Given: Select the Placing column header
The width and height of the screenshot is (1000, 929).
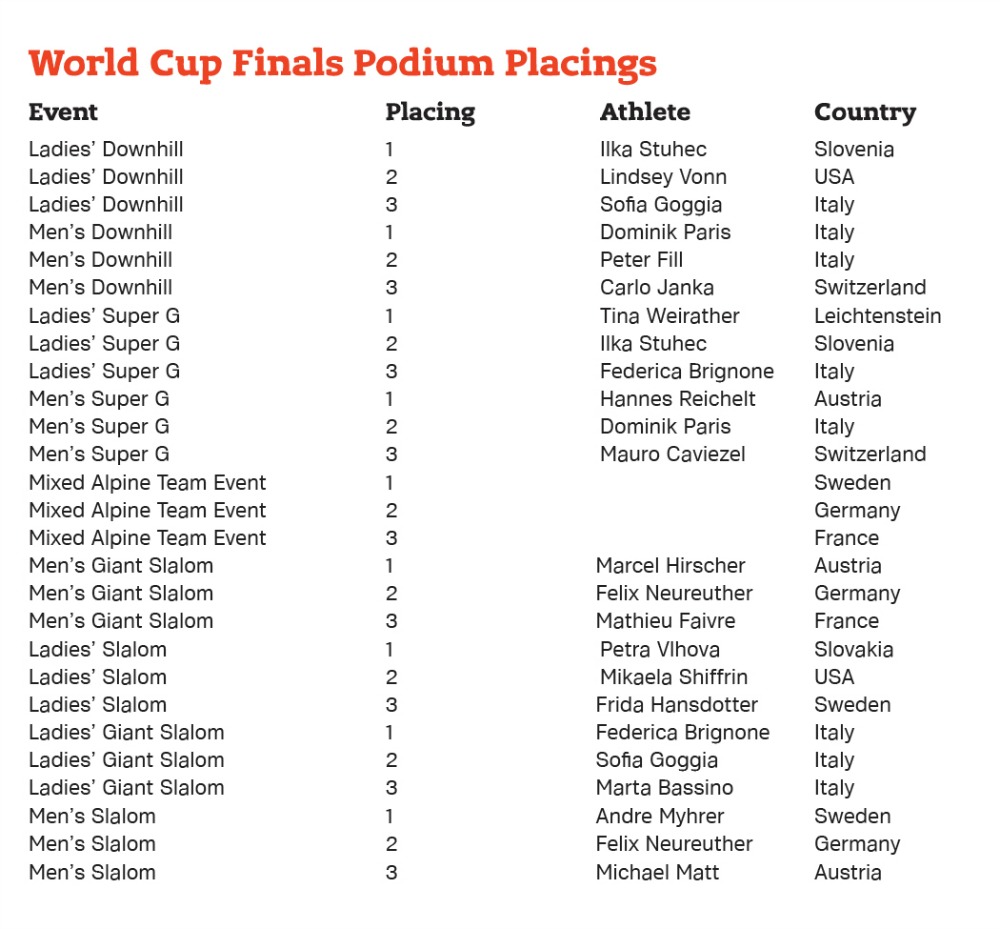Looking at the screenshot, I should point(430,113).
